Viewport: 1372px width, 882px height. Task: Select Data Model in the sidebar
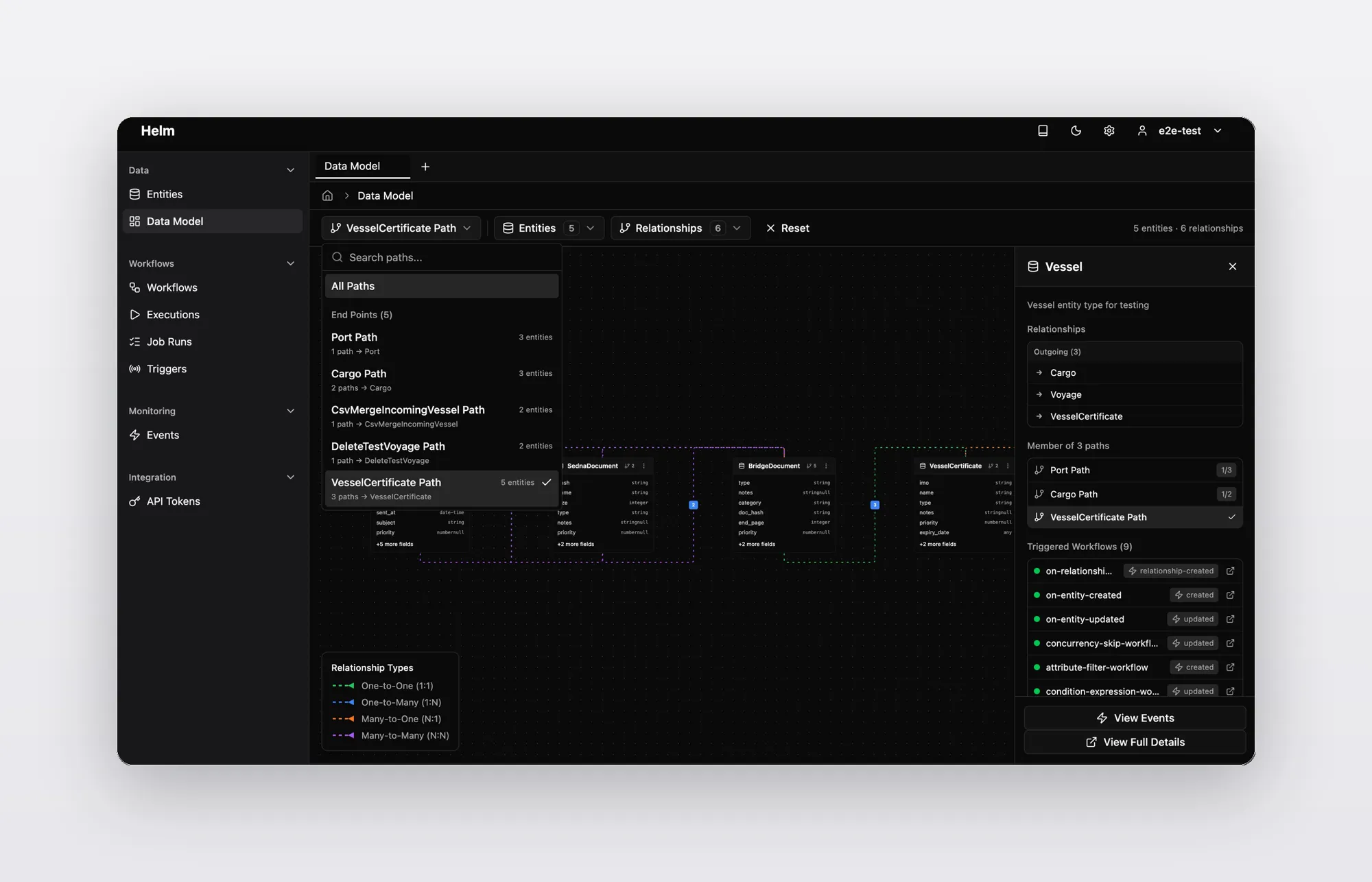213,221
